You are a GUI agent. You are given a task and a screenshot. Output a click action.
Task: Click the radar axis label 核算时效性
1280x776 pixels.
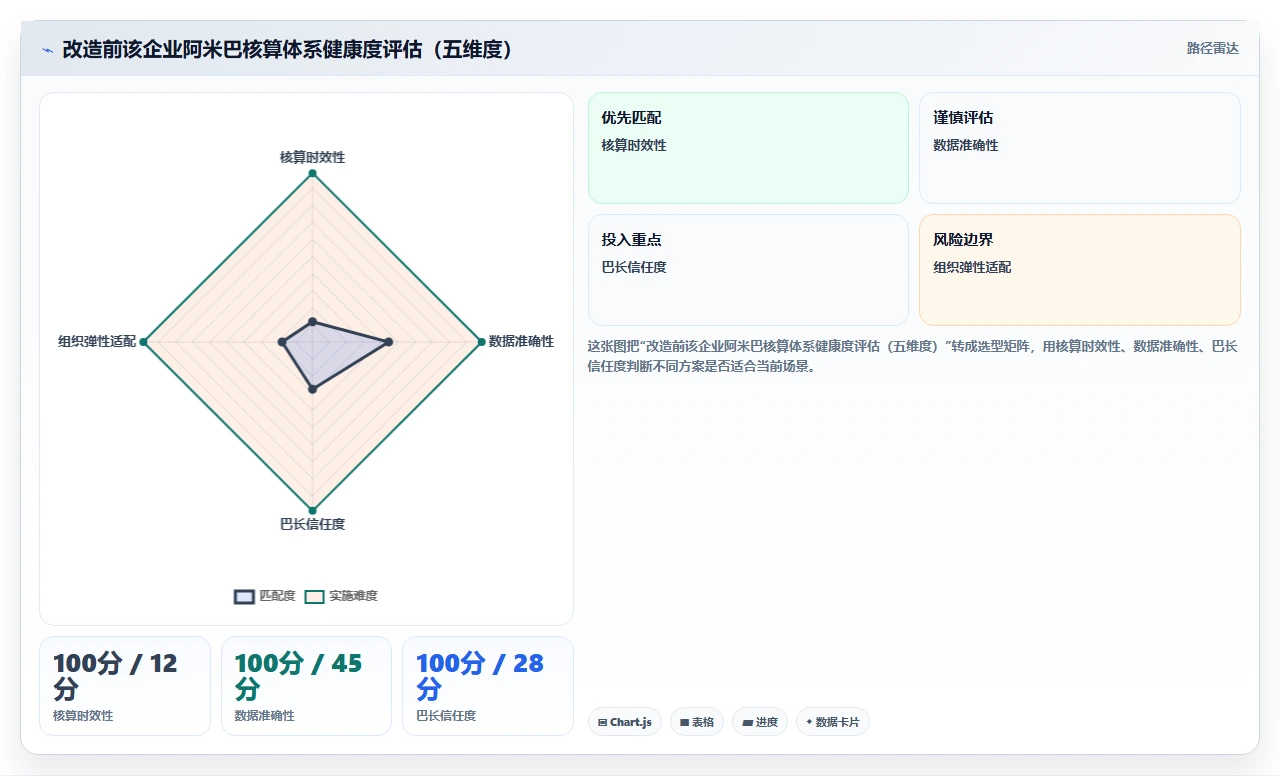[x=312, y=157]
